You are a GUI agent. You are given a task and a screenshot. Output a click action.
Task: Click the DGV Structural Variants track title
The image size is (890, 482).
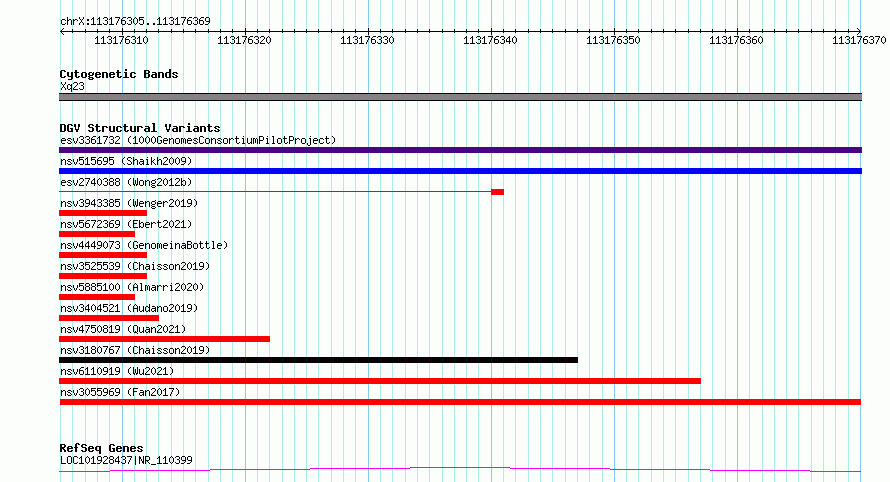pyautogui.click(x=140, y=128)
